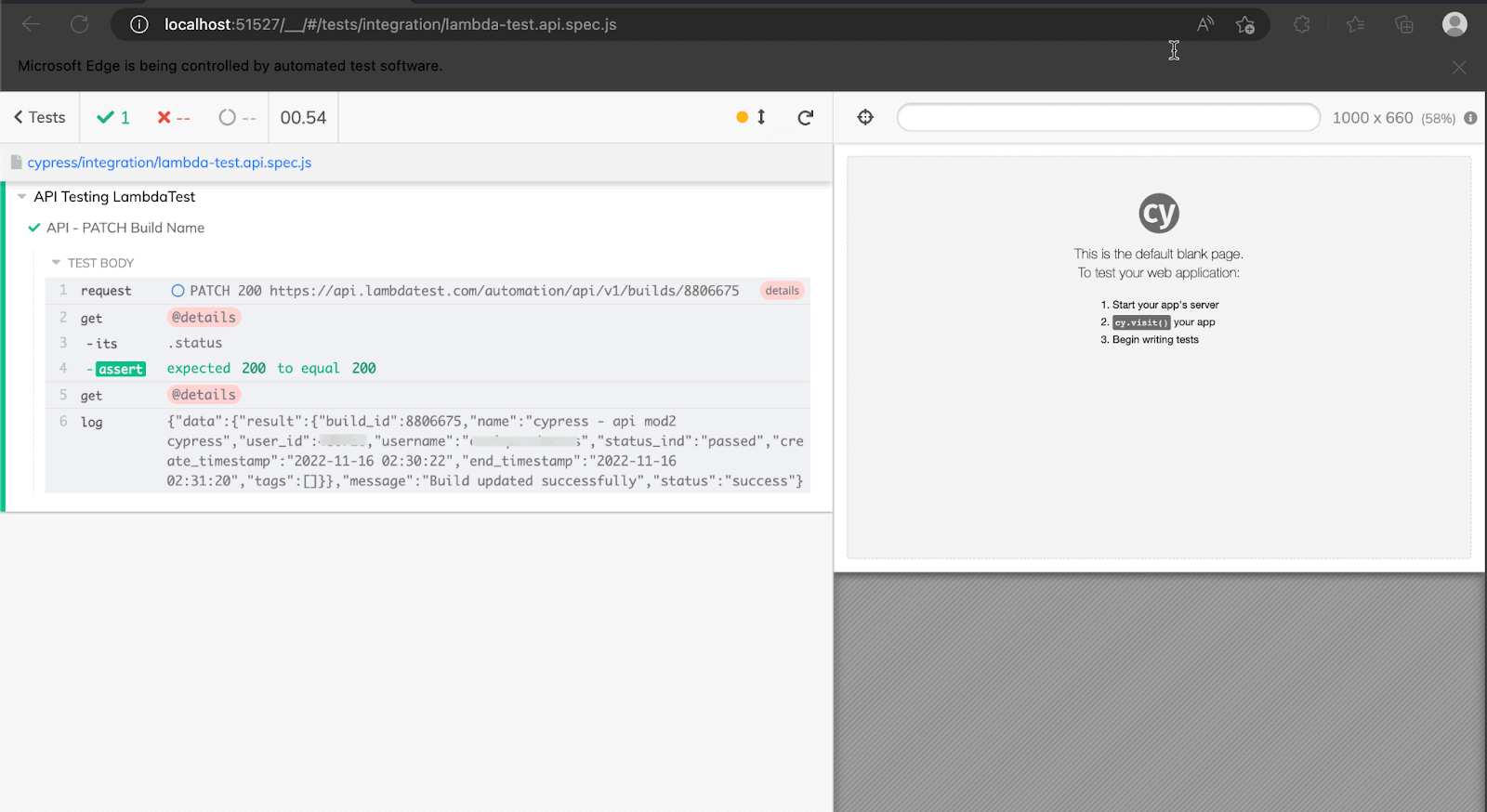Dismiss the automated test software banner
The image size is (1487, 812).
[1459, 67]
